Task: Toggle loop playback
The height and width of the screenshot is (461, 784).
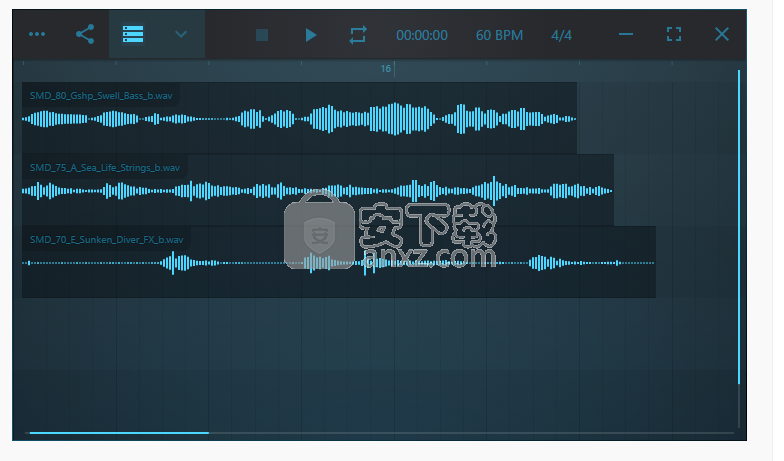Action: click(x=358, y=35)
